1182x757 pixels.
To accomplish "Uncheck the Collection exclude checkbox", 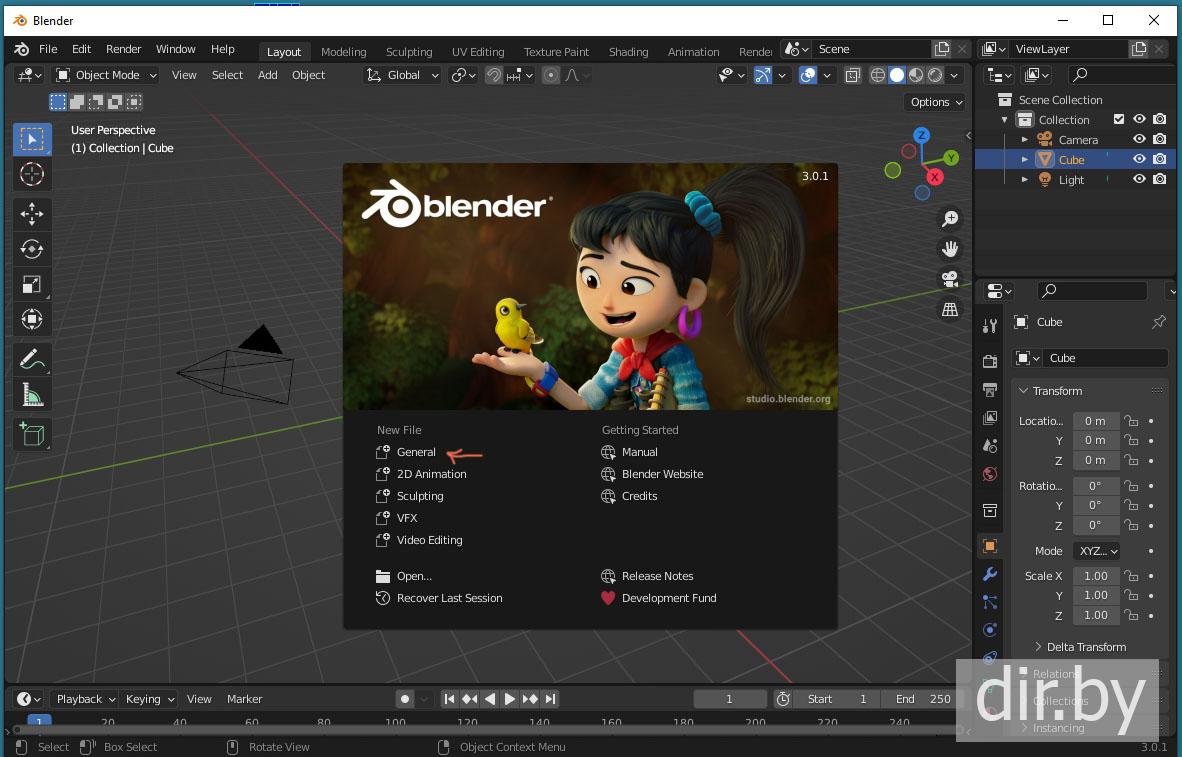I will tap(1119, 120).
